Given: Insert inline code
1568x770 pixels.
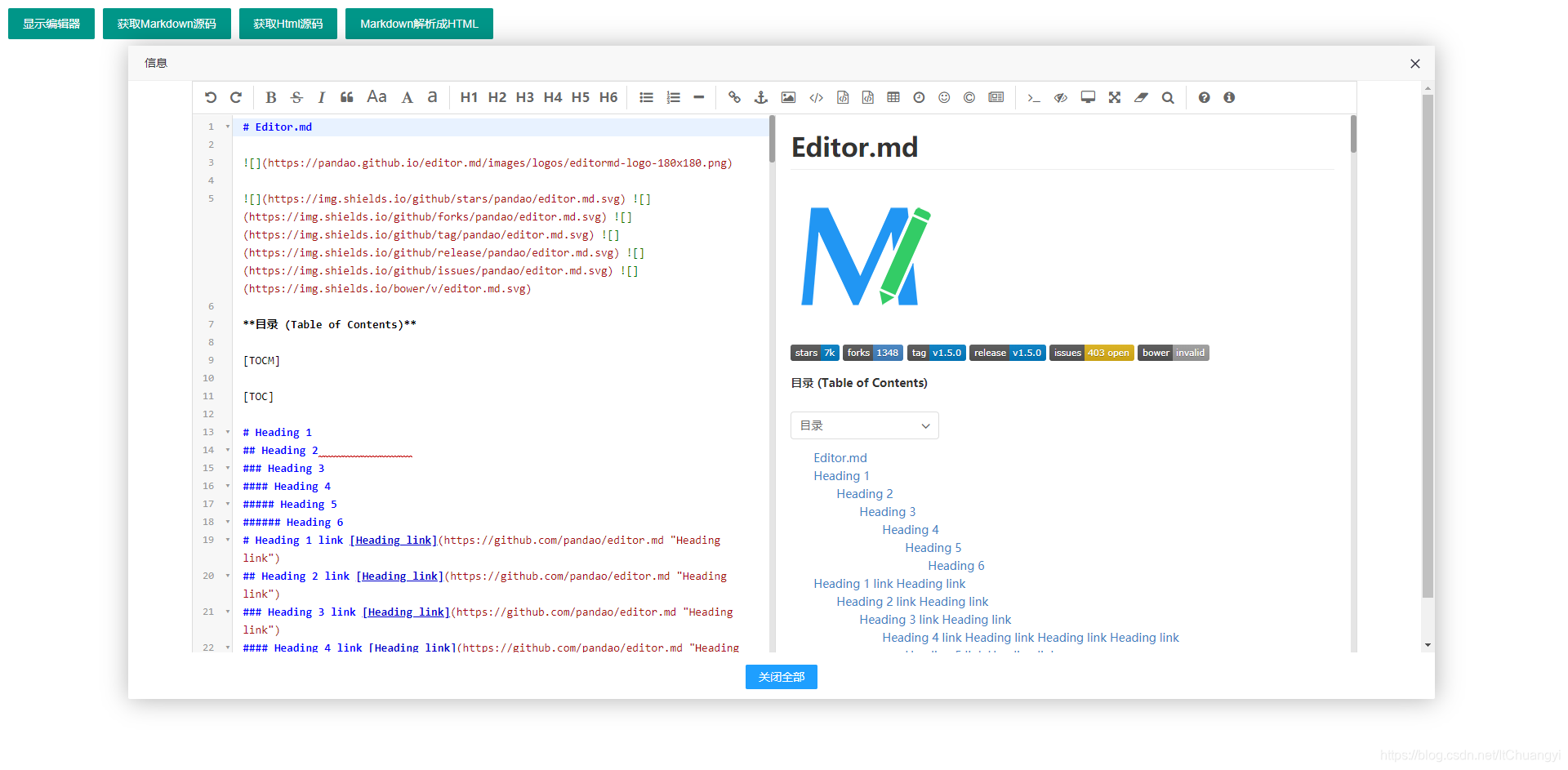Looking at the screenshot, I should point(816,97).
